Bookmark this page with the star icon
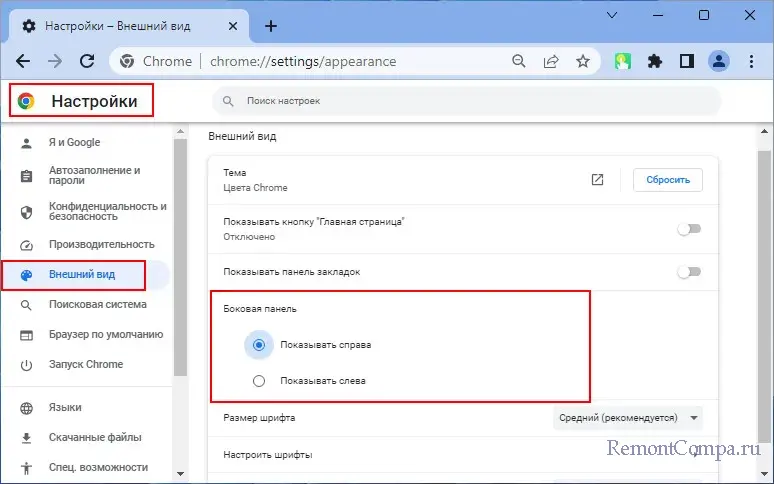 [x=582, y=61]
